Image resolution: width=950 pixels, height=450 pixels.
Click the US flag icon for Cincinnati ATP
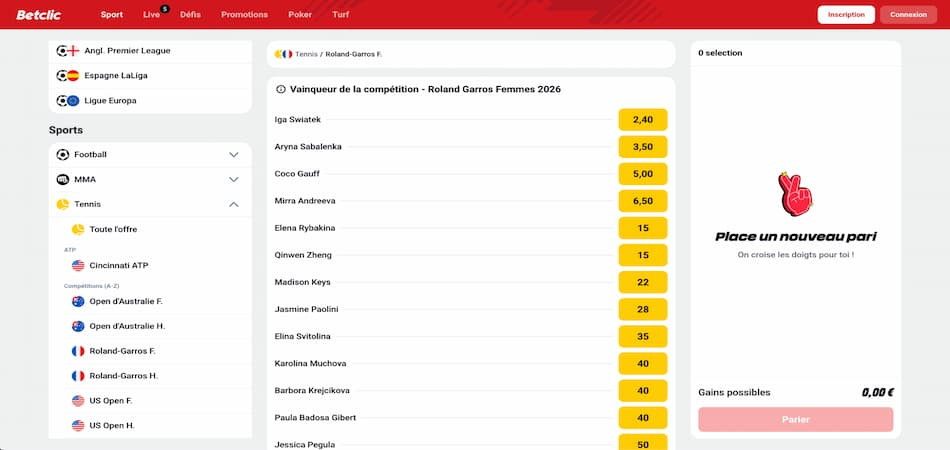coord(78,265)
